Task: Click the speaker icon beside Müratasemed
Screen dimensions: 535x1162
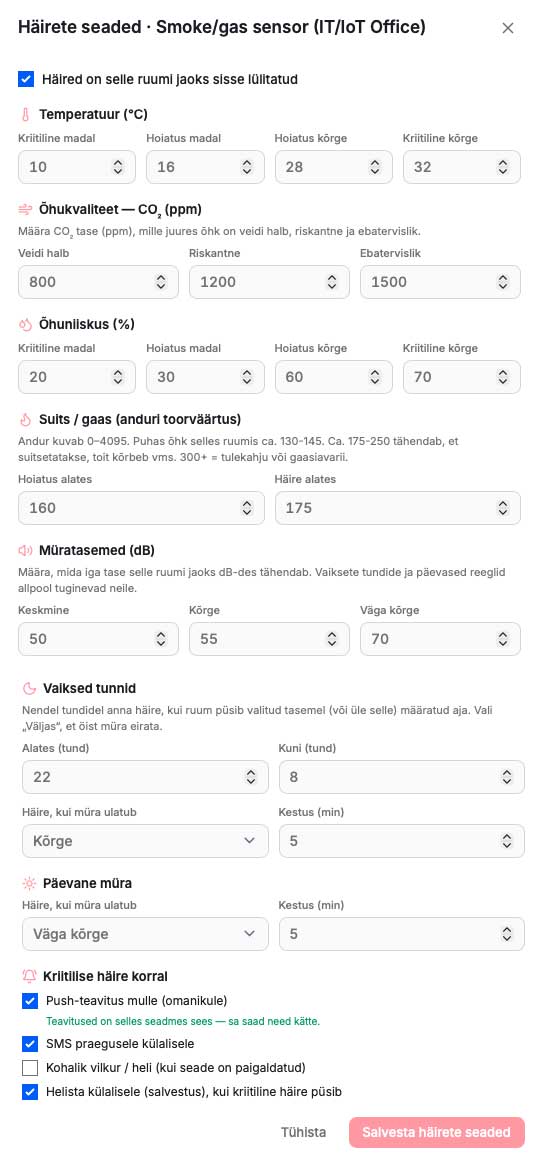Action: (x=26, y=550)
